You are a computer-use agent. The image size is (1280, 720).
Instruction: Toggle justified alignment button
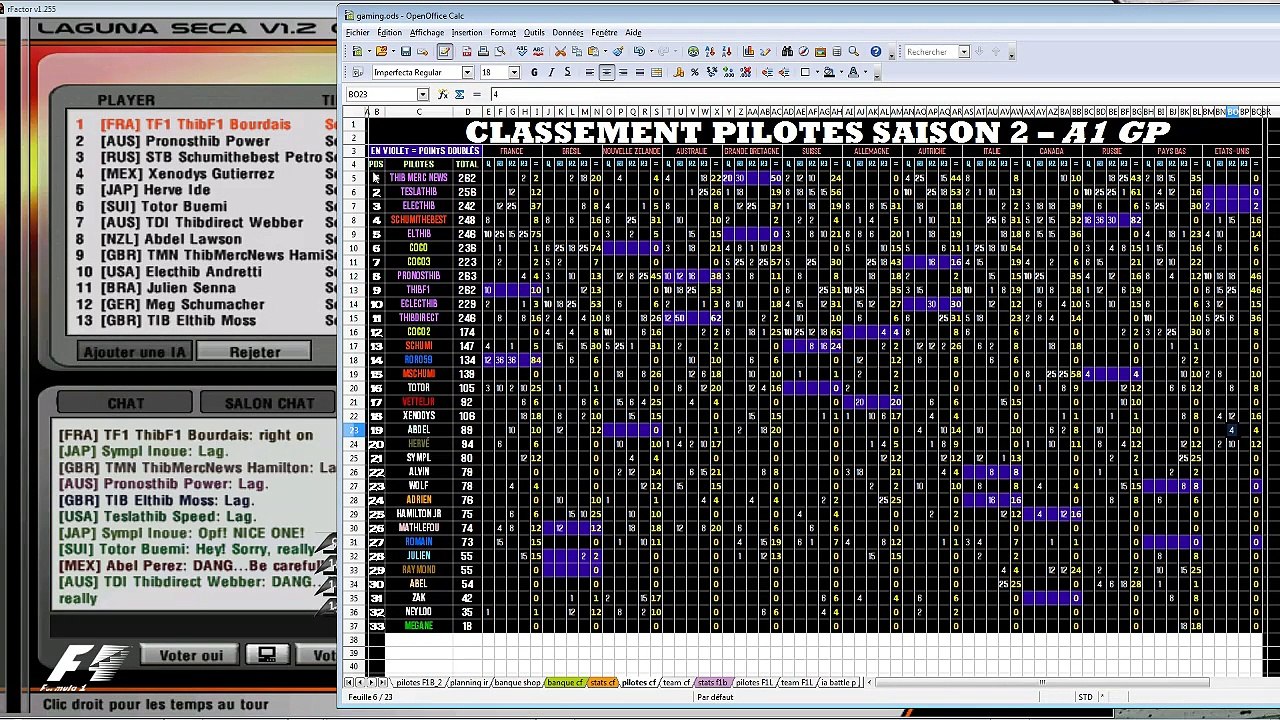[640, 72]
